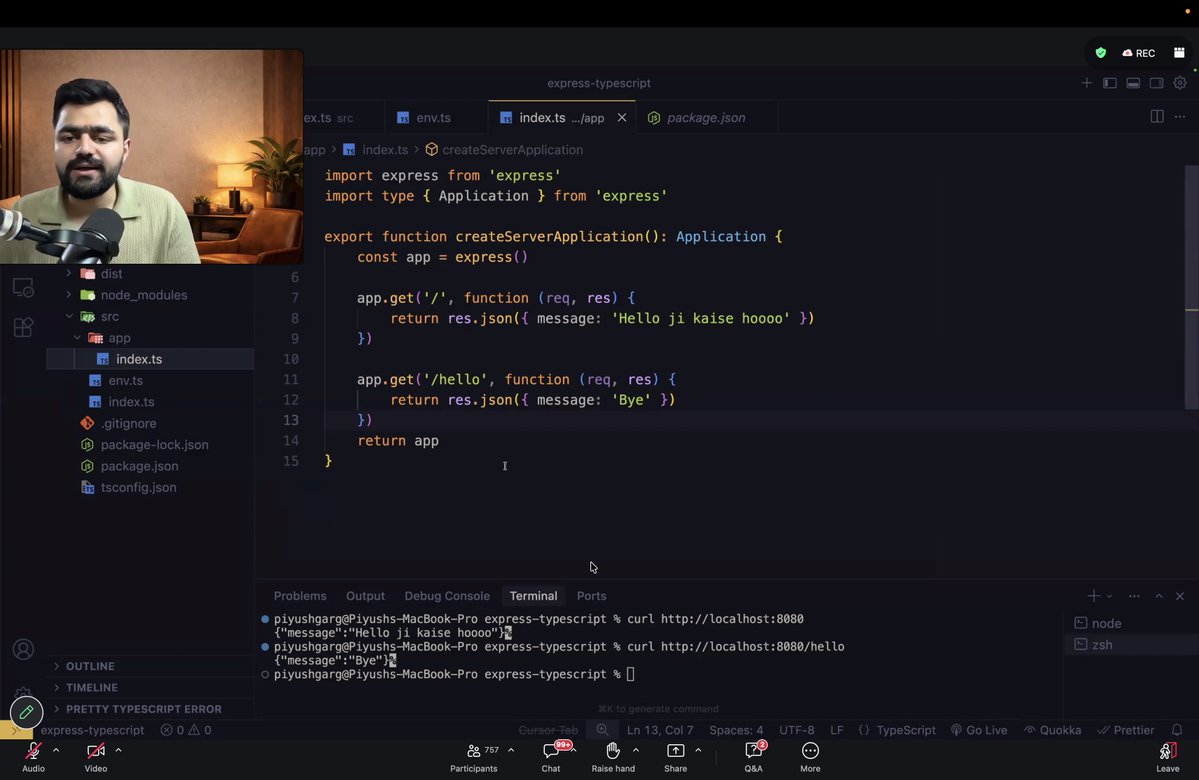Open the Accounts icon in activity bar
This screenshot has height=780, width=1199.
click(x=23, y=649)
